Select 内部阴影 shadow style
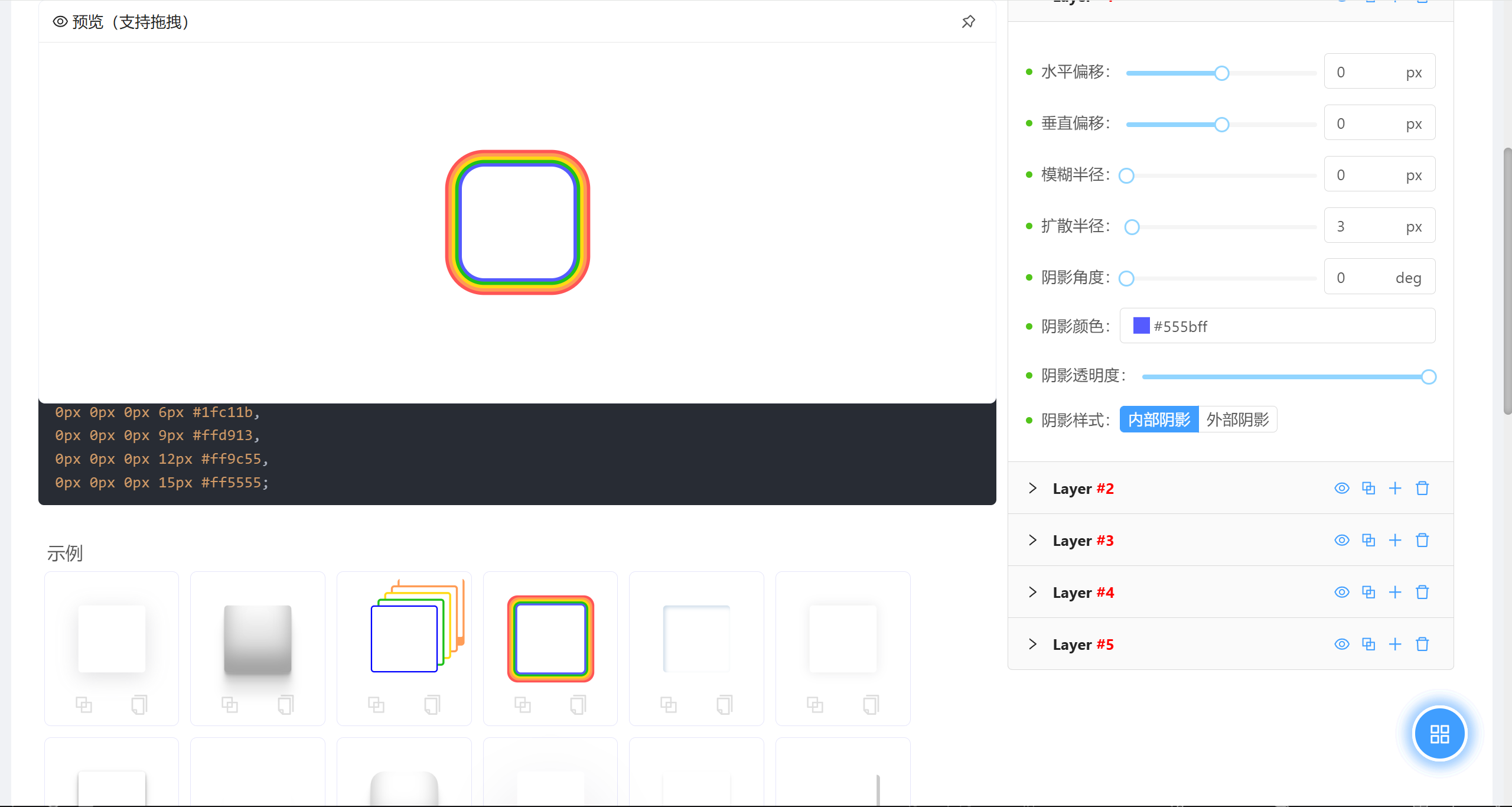This screenshot has height=807, width=1512. [1159, 419]
